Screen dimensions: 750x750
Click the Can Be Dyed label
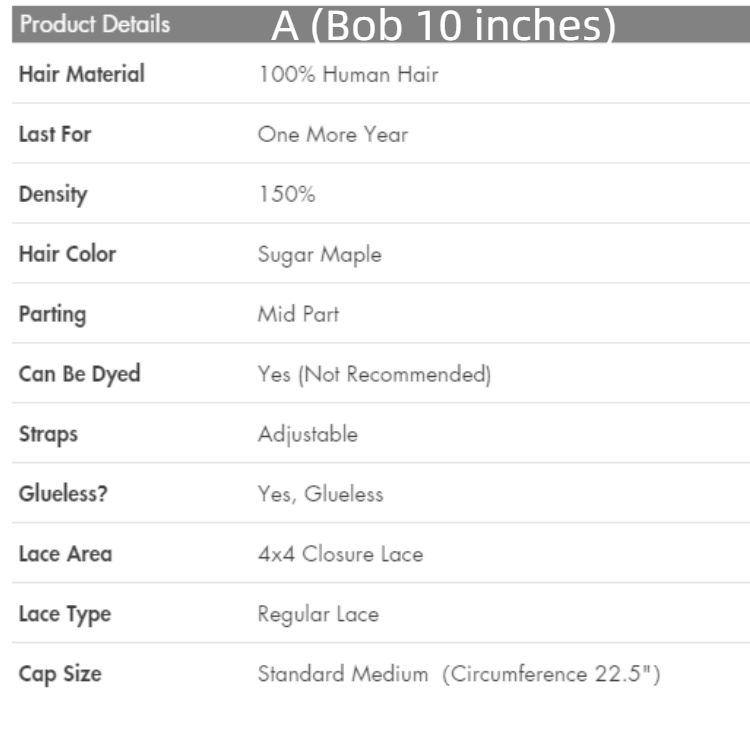(79, 374)
